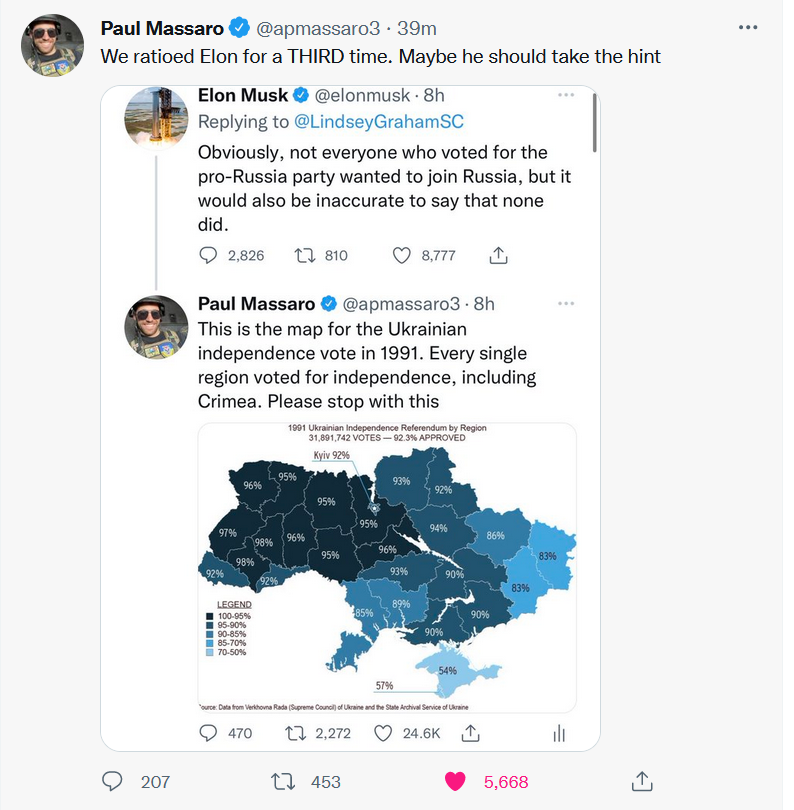Retweet the map tweet showing 2,272

296,733
